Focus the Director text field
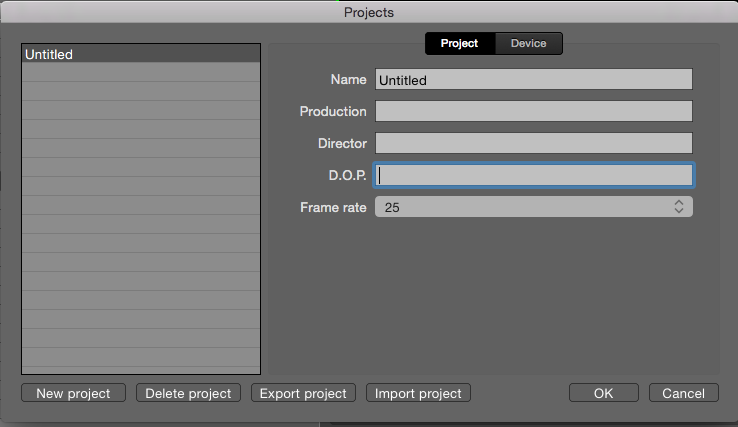The image size is (738, 427). (533, 143)
